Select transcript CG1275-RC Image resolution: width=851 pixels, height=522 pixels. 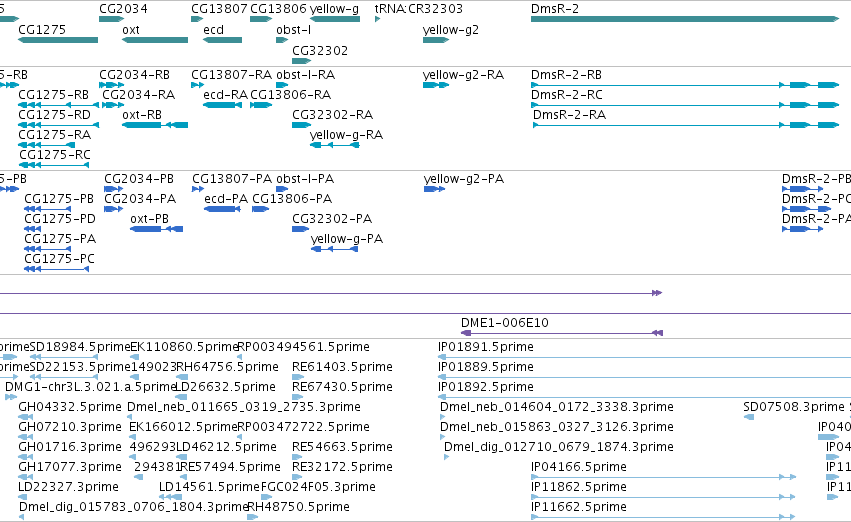(x=54, y=165)
